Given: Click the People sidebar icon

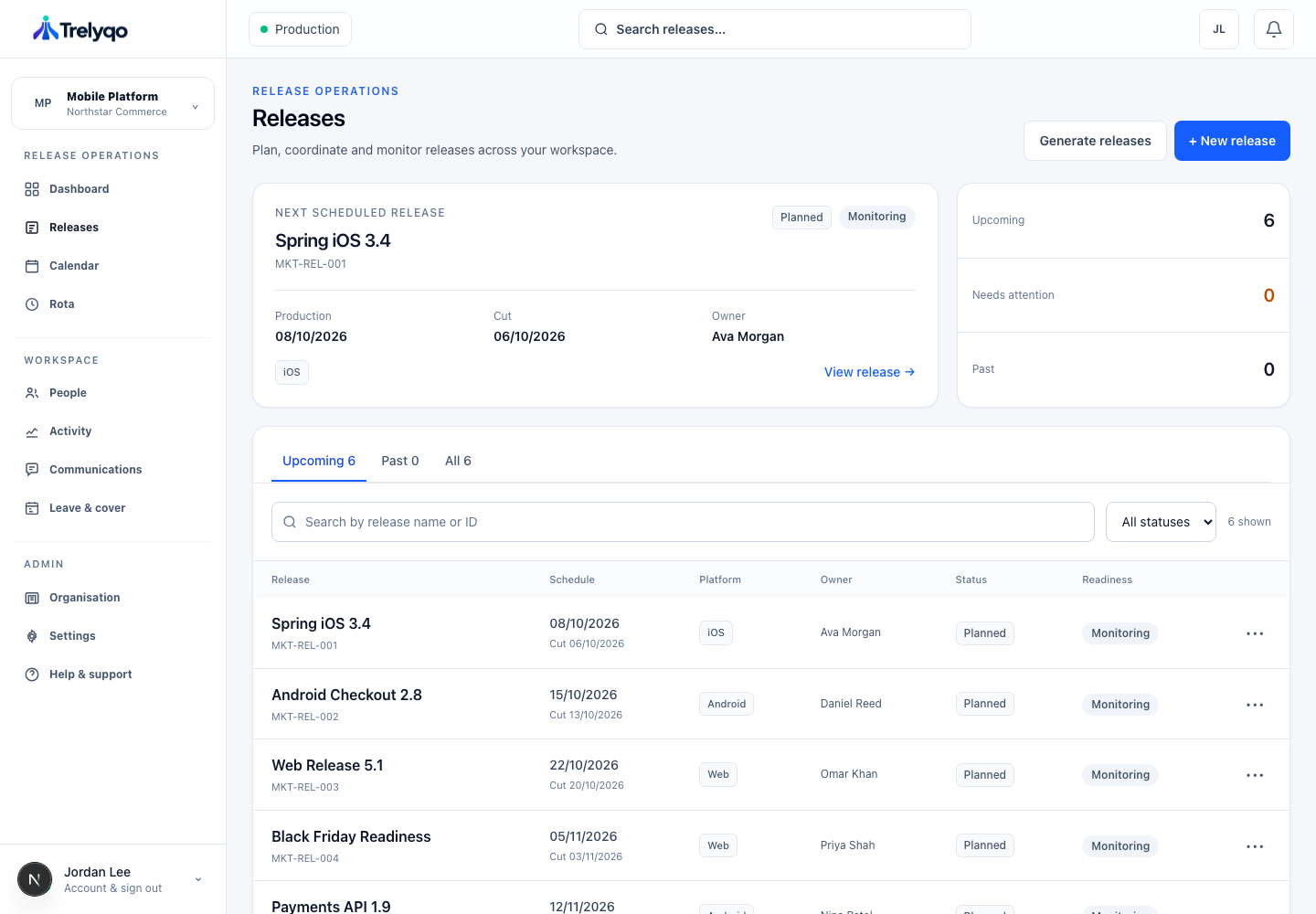Looking at the screenshot, I should click(x=32, y=393).
